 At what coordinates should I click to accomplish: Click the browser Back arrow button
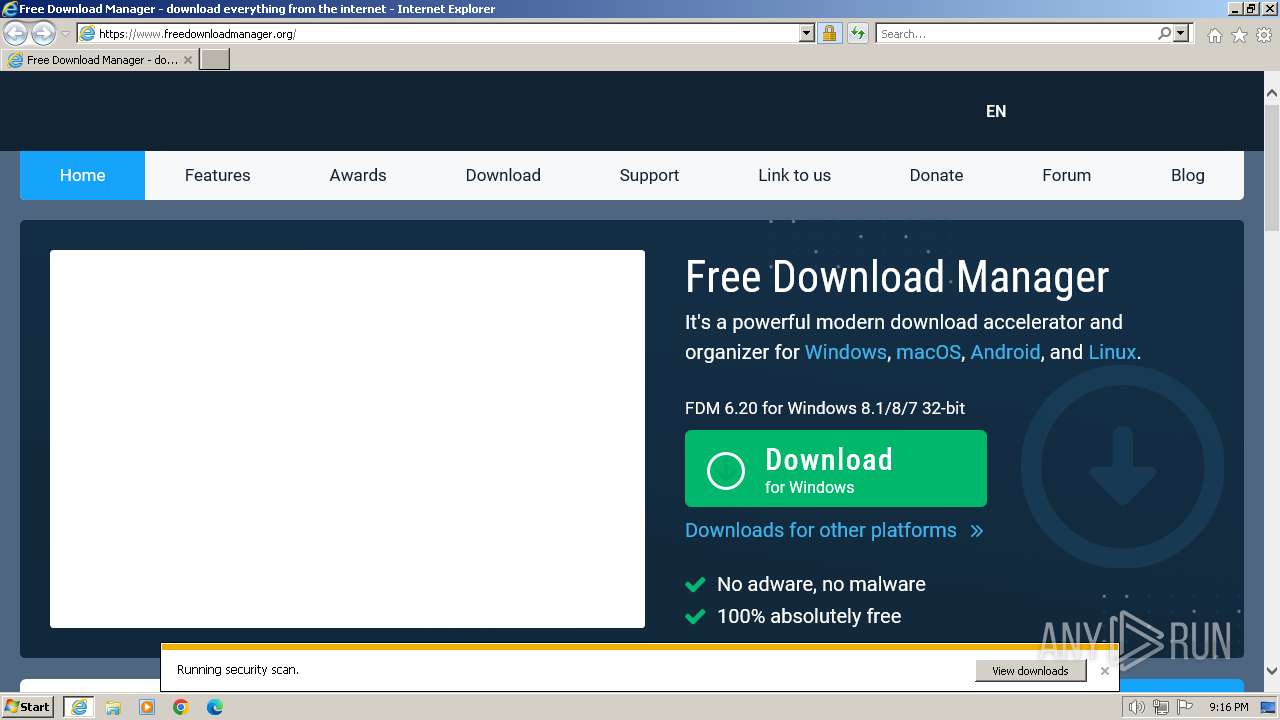pyautogui.click(x=15, y=33)
